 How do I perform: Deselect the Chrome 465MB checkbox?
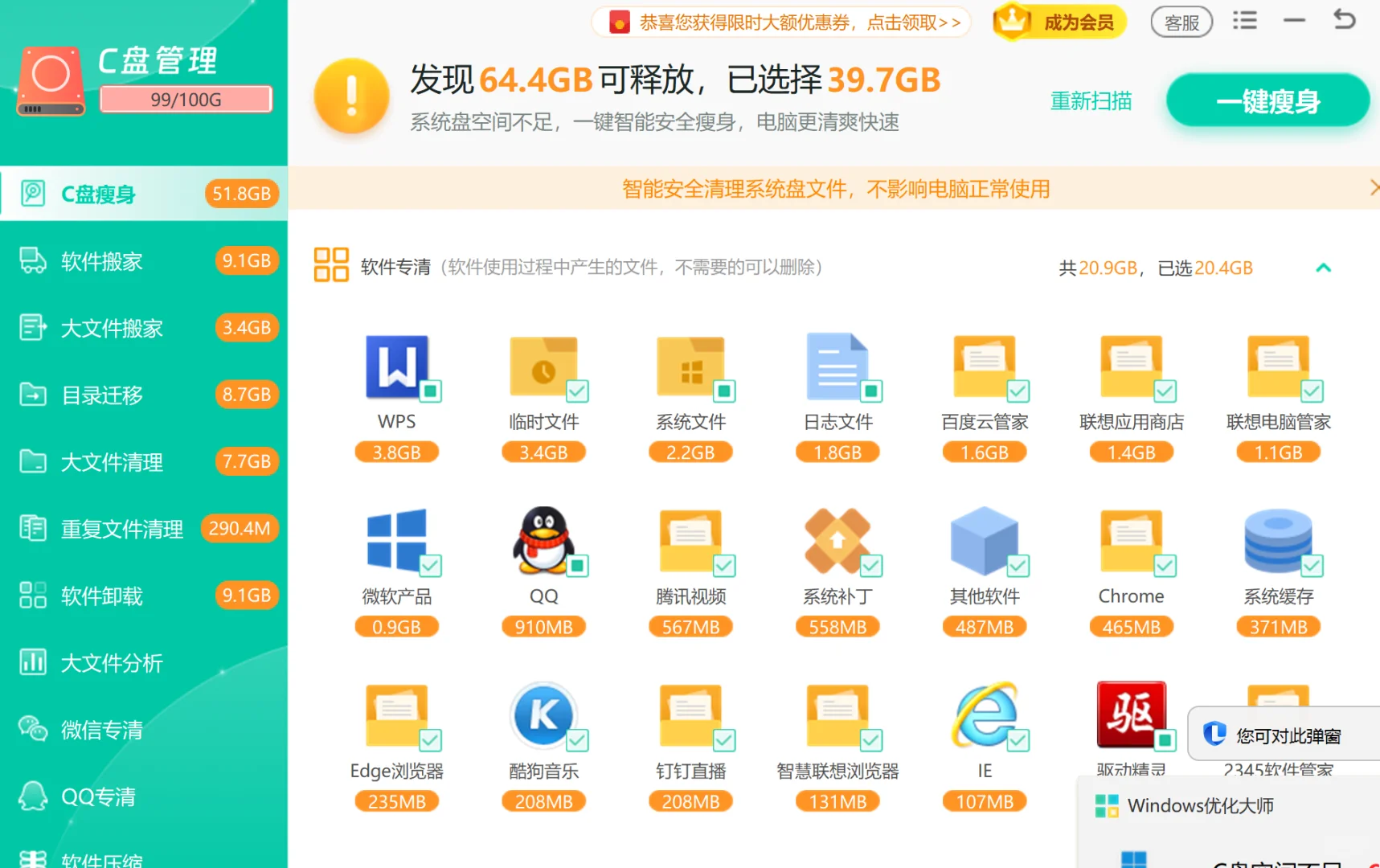(x=1165, y=565)
